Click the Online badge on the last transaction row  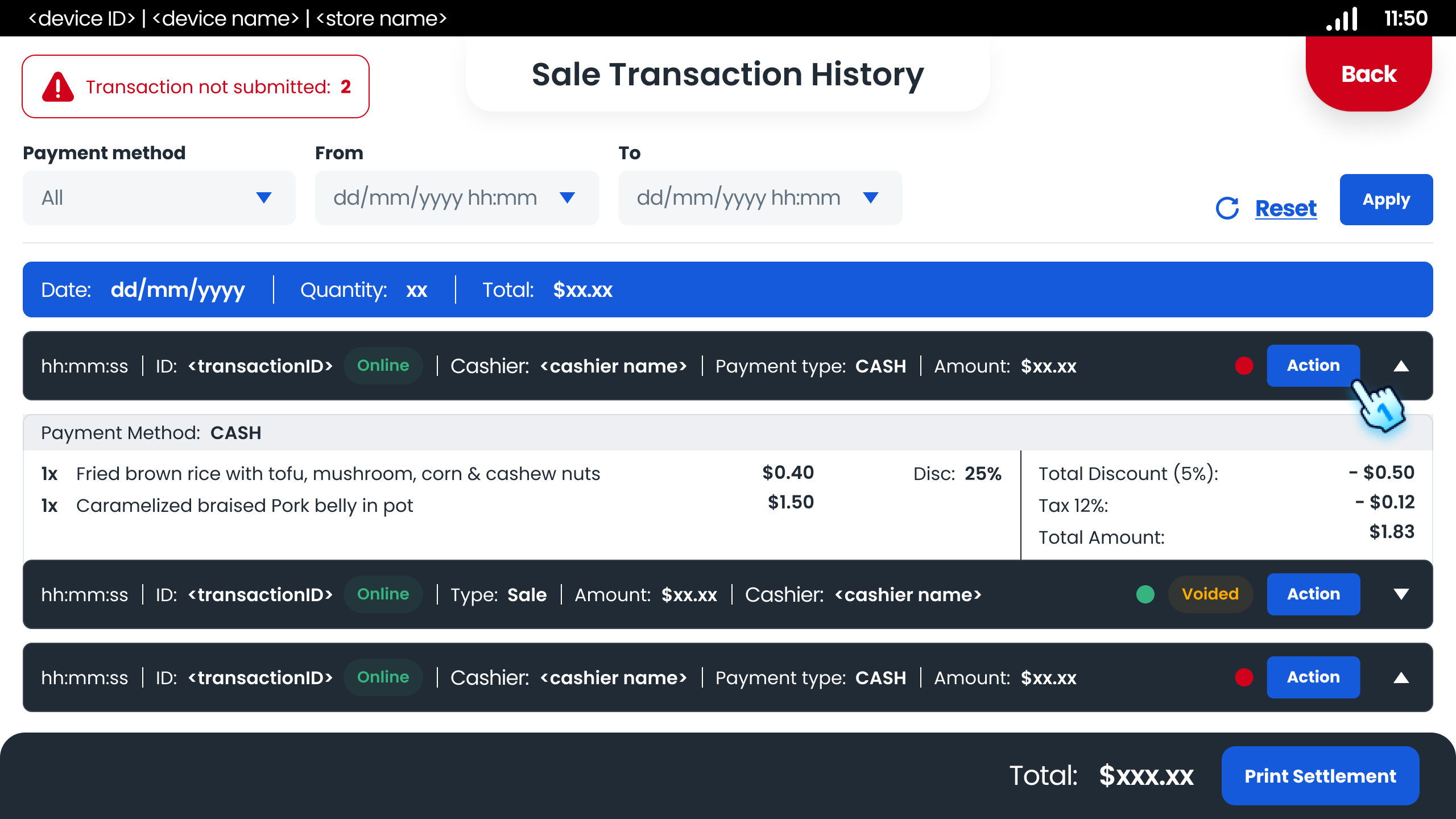click(x=383, y=677)
